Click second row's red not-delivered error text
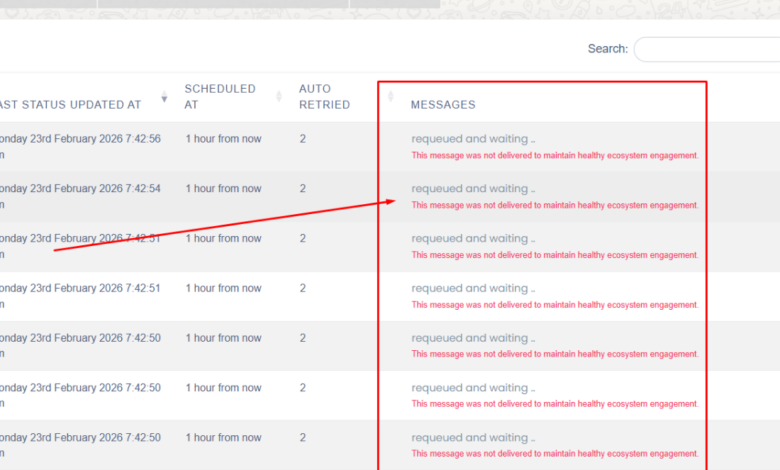The image size is (780, 470). point(554,205)
